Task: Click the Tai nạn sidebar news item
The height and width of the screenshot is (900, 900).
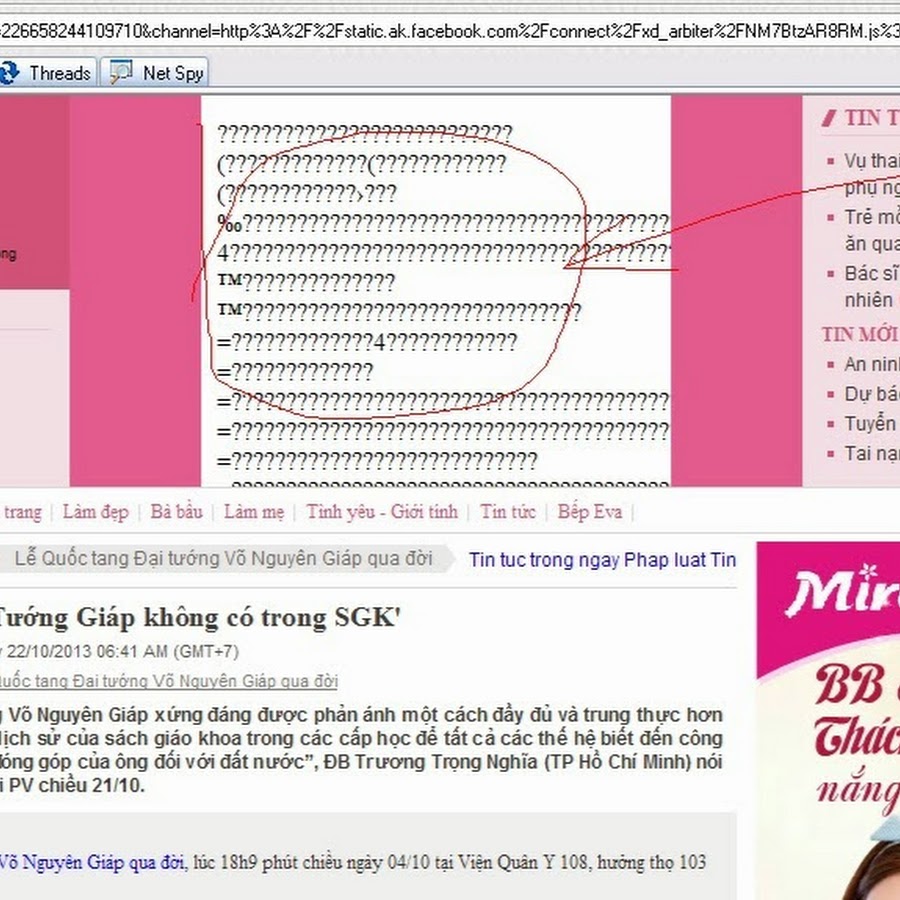Action: point(871,453)
